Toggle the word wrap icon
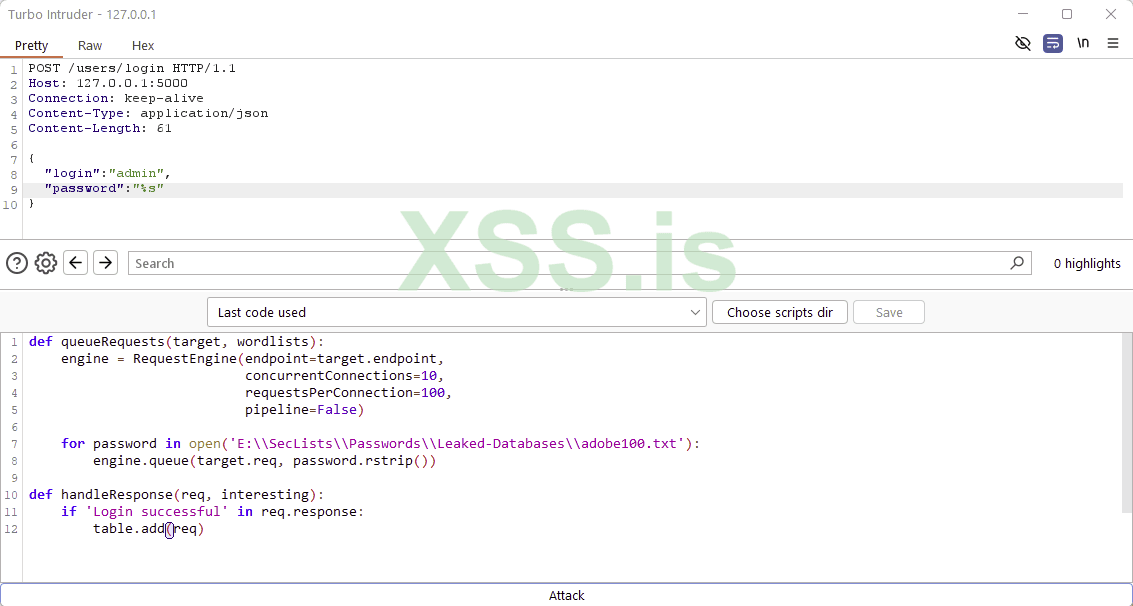This screenshot has width=1133, height=606. pyautogui.click(x=1053, y=43)
